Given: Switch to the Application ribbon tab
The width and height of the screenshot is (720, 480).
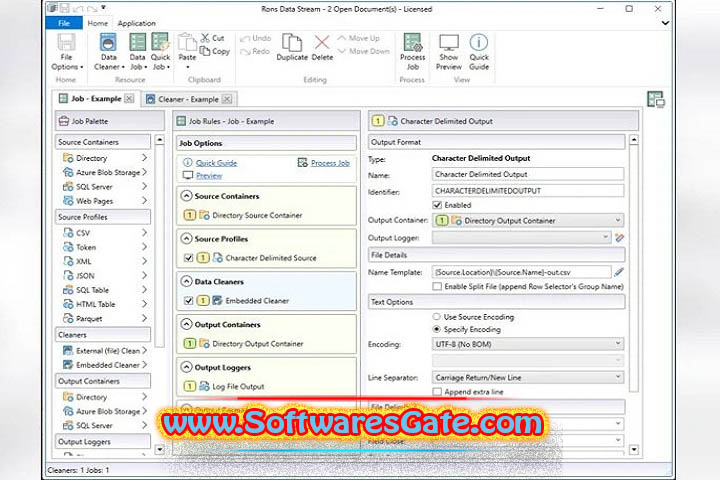Looking at the screenshot, I should [136, 23].
